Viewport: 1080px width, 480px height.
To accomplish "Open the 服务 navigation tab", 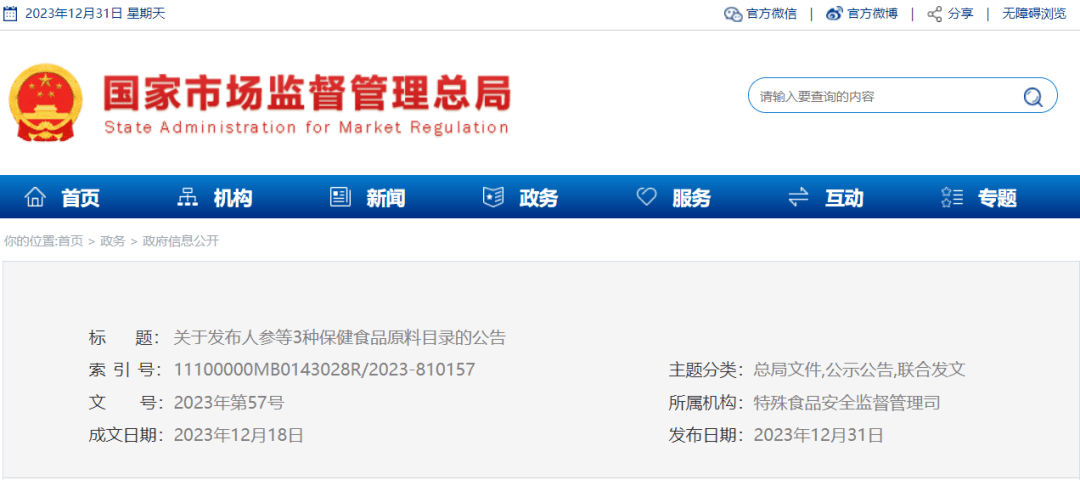I will pos(692,198).
